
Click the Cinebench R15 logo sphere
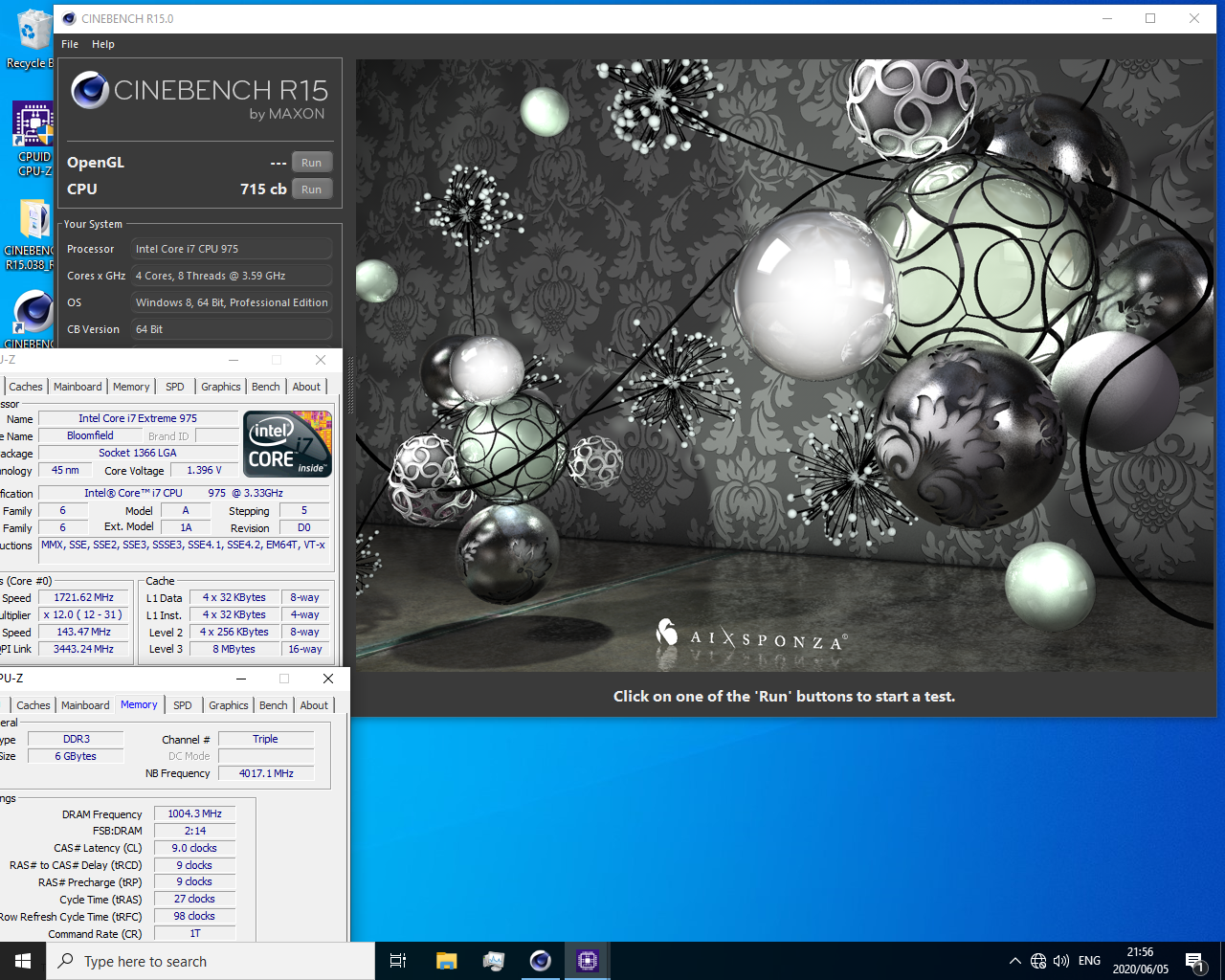(90, 90)
